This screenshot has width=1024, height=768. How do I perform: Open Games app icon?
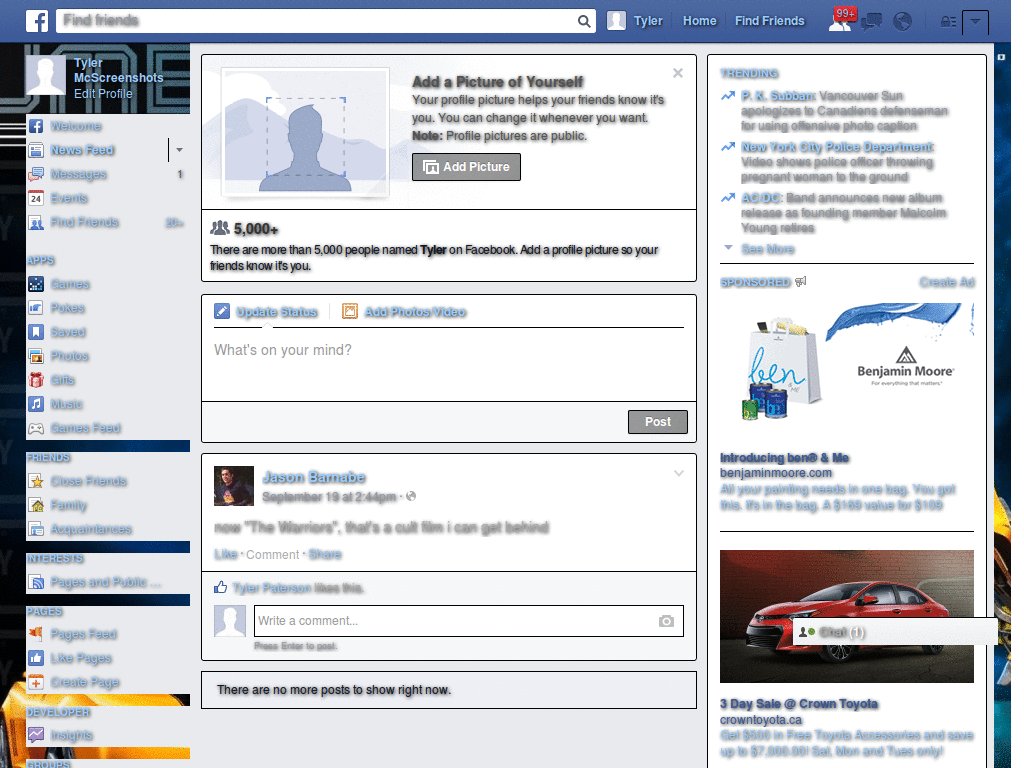click(x=36, y=284)
